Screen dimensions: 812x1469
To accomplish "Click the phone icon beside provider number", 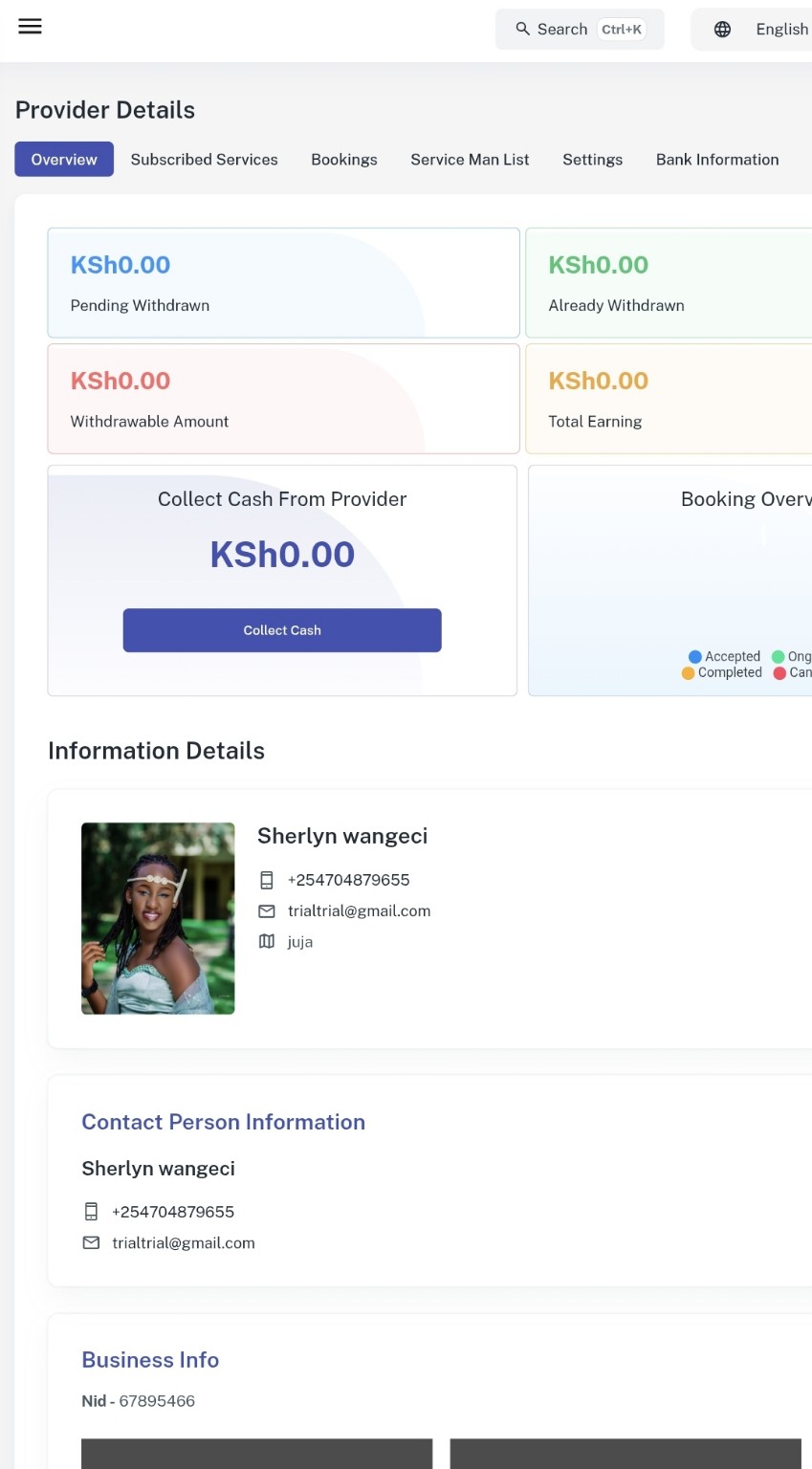I will coord(267,880).
